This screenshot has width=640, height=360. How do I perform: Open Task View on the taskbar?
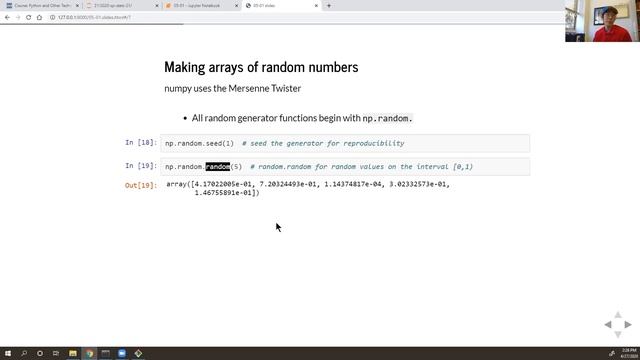point(56,353)
